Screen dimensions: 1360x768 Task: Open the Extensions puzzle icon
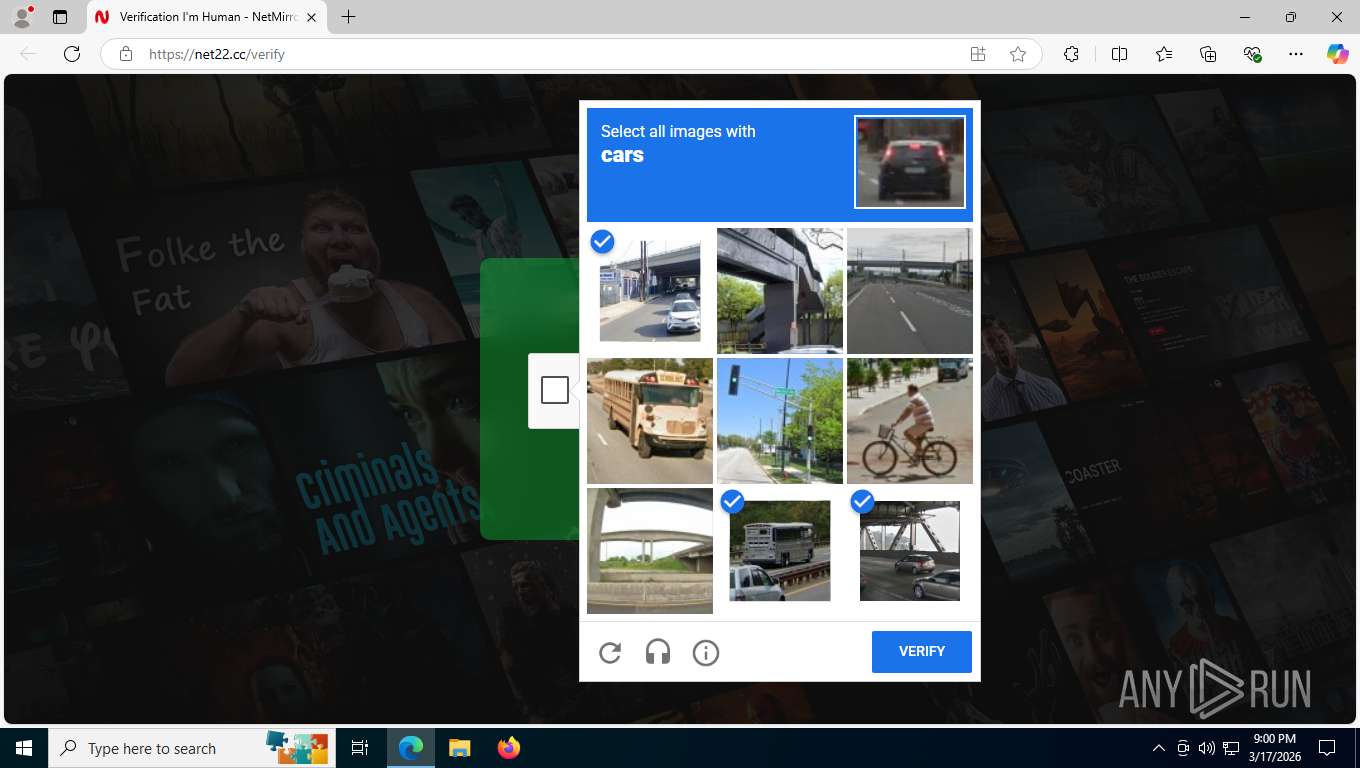[x=1071, y=54]
